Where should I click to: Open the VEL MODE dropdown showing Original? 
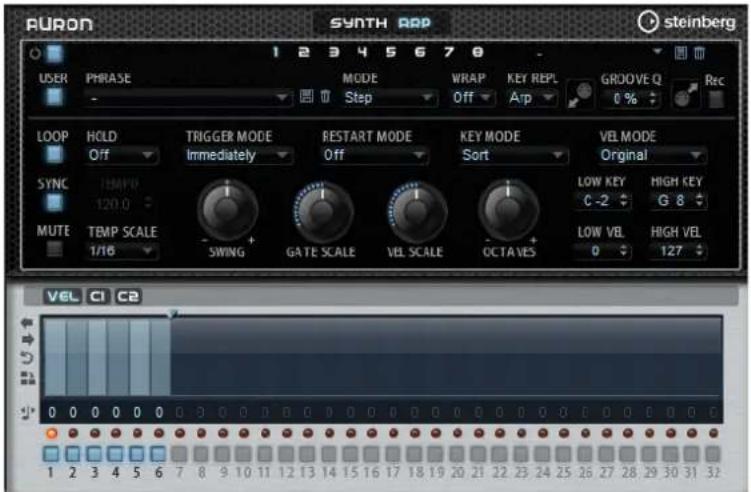652,155
